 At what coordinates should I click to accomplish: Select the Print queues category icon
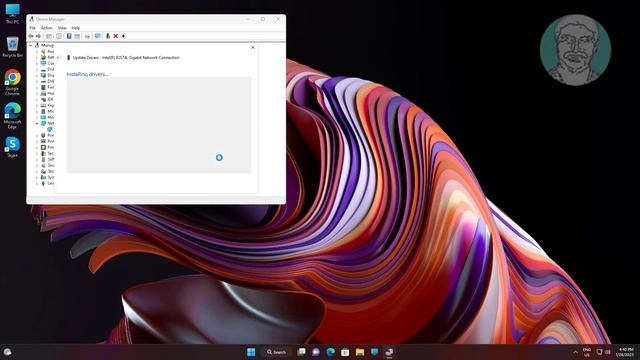coord(43,141)
